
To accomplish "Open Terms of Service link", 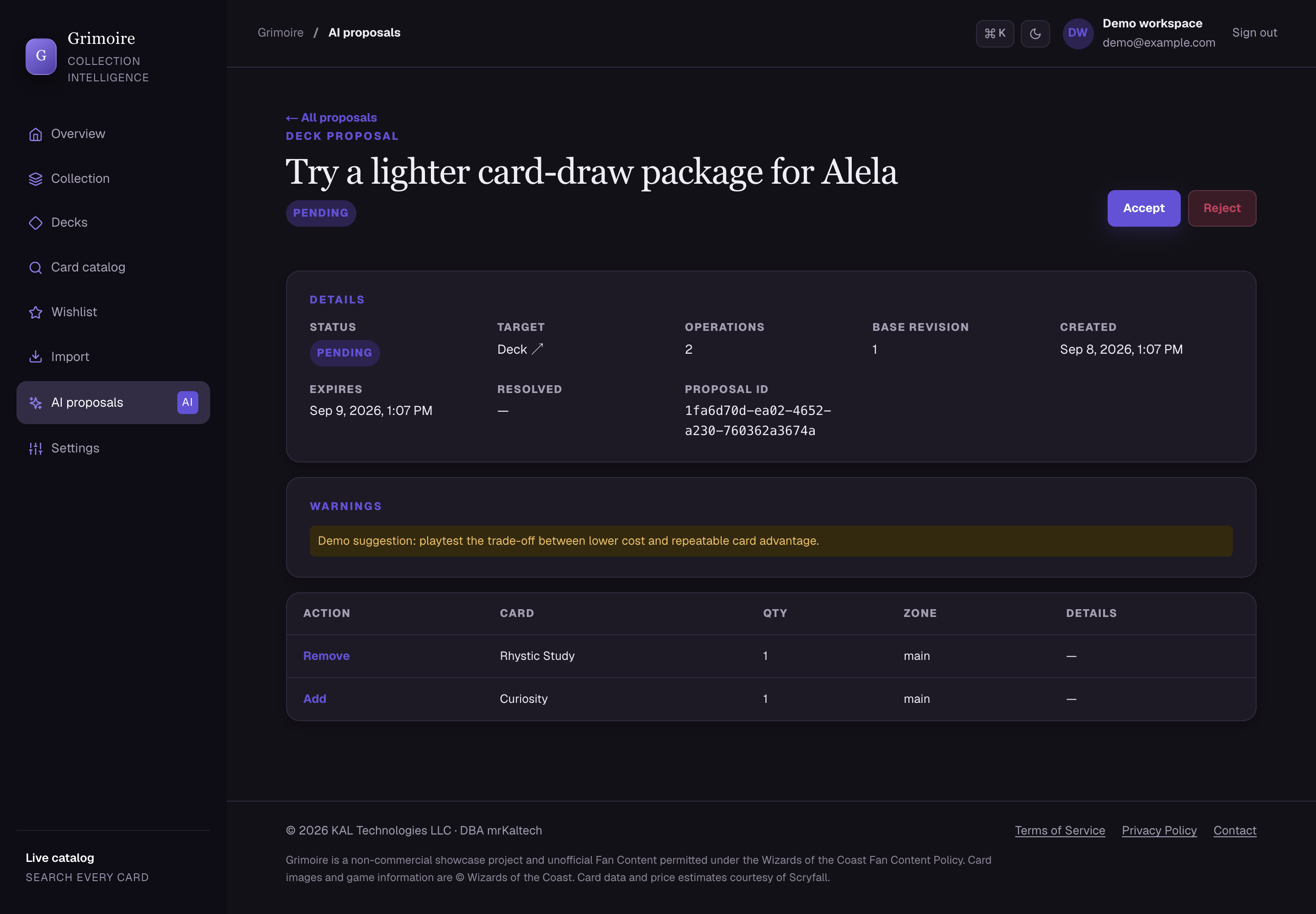I will 1060,830.
